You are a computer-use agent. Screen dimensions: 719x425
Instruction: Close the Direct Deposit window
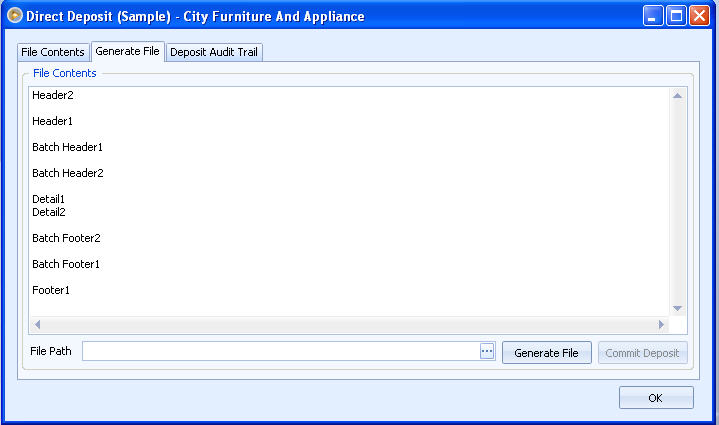click(x=700, y=16)
